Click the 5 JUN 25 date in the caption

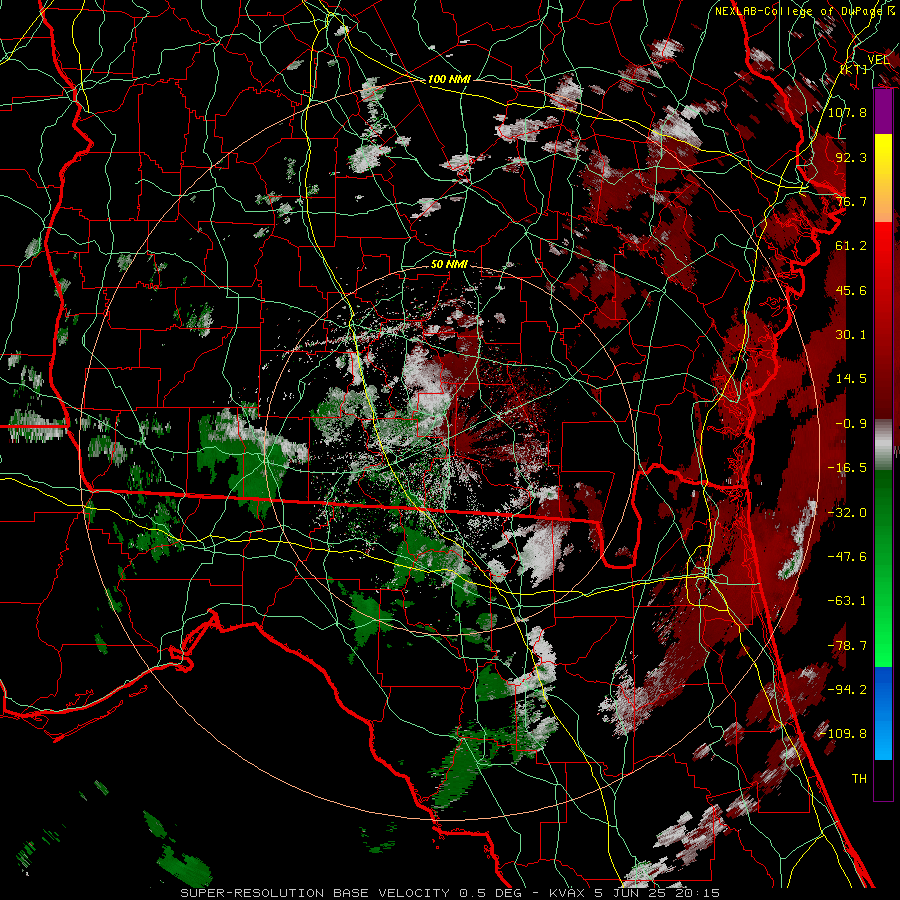630,893
